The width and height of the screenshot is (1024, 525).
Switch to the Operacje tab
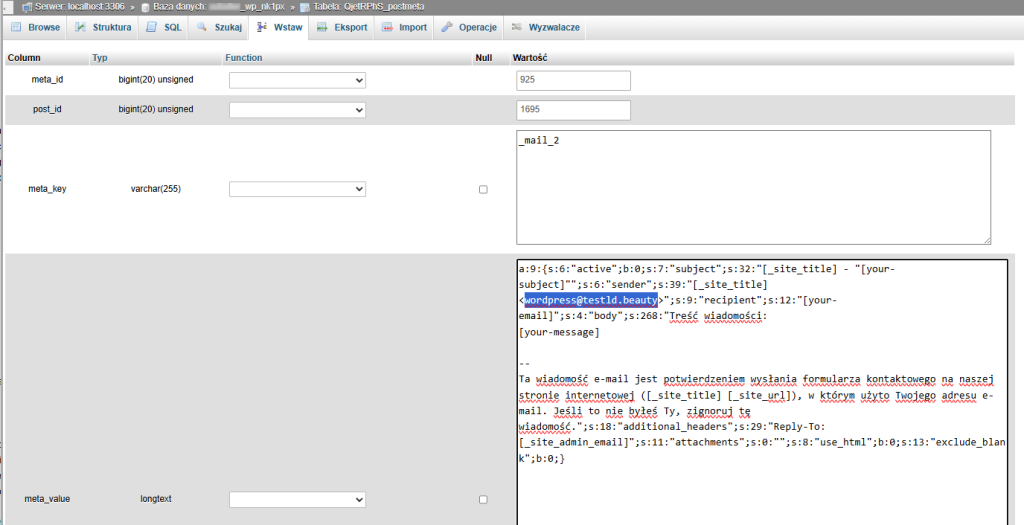point(469,27)
